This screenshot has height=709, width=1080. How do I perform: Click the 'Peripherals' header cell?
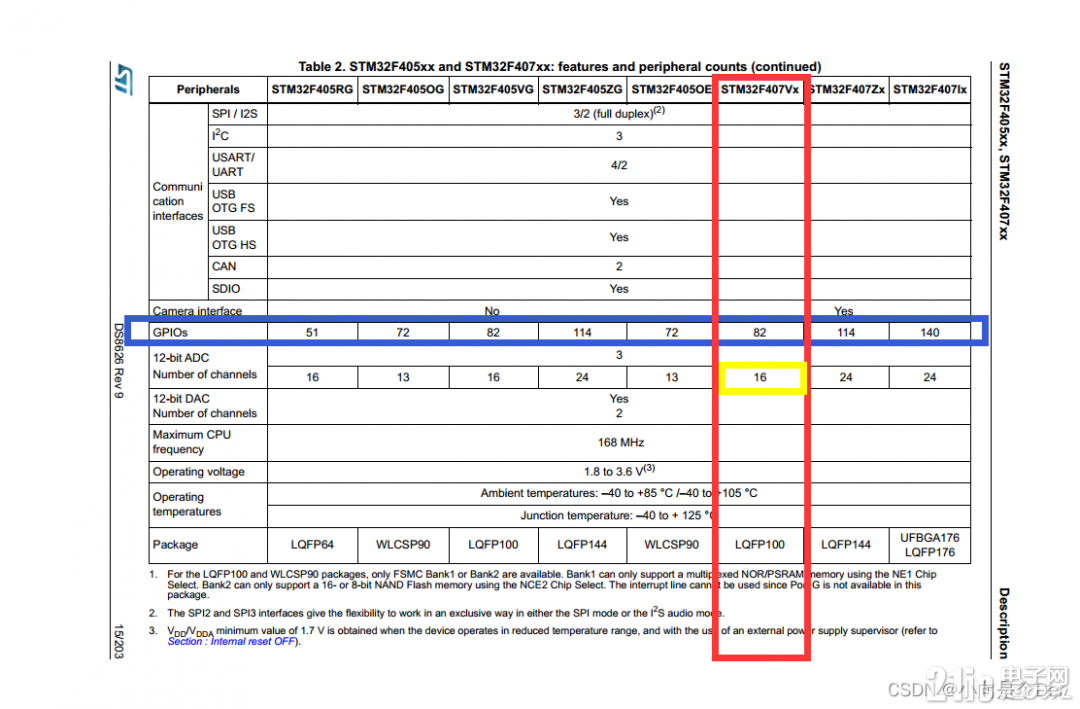(208, 90)
